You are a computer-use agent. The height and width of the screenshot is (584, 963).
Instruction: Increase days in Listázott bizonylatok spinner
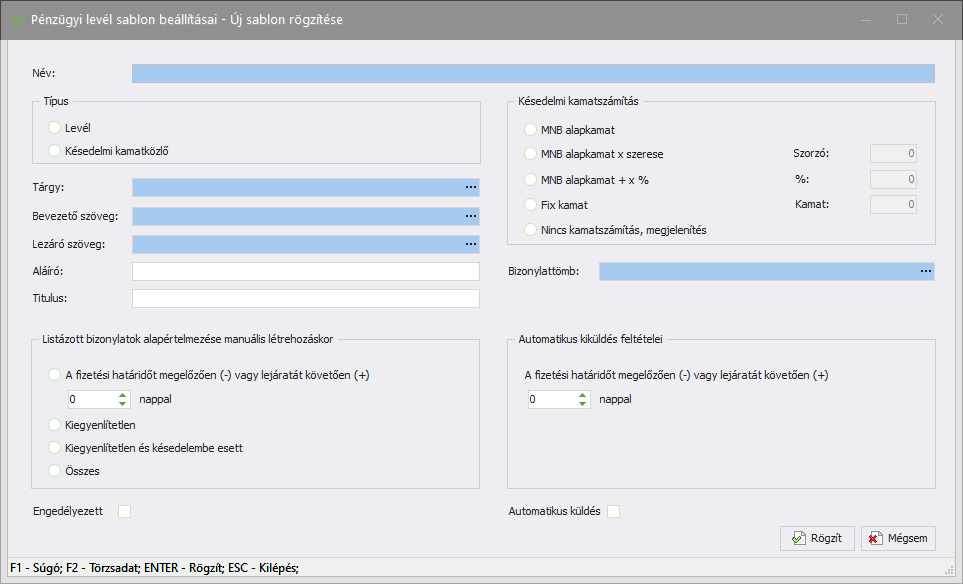pyautogui.click(x=123, y=395)
